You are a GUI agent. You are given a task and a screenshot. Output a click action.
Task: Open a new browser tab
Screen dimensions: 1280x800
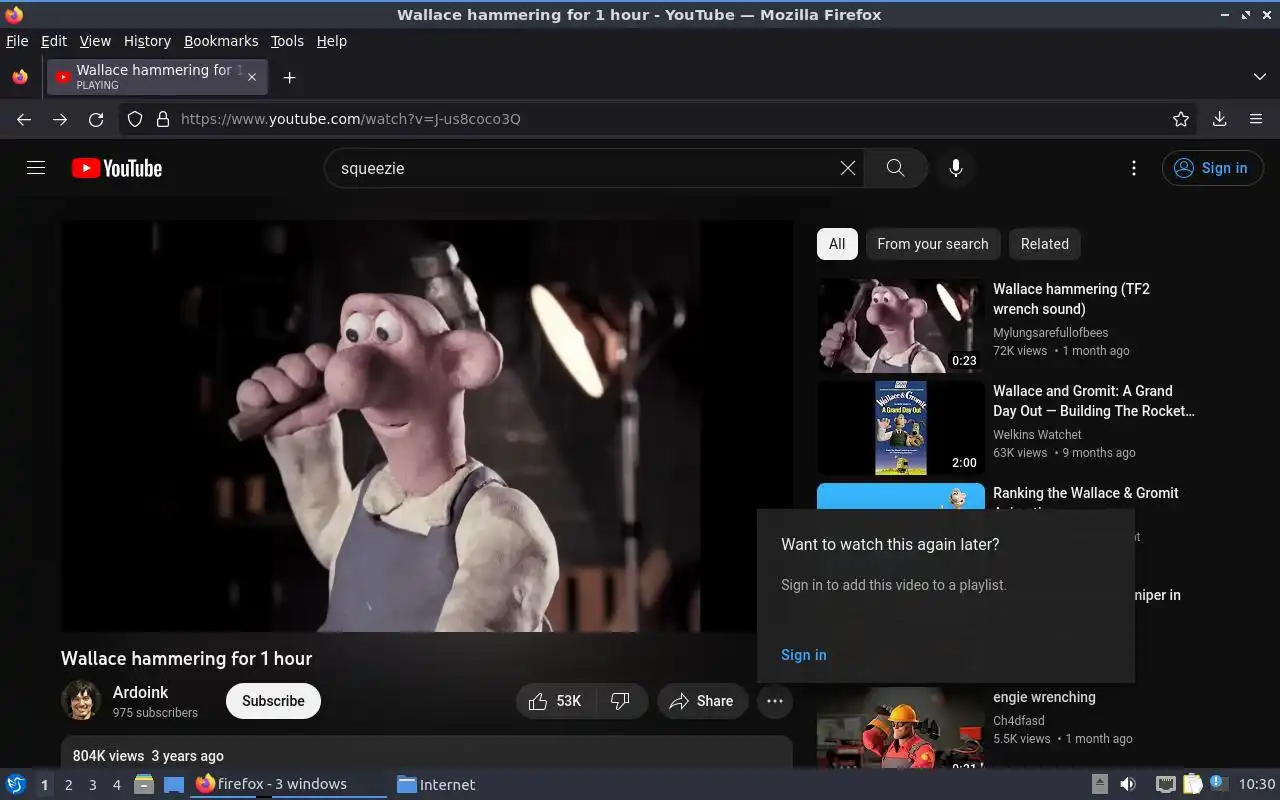pos(289,77)
